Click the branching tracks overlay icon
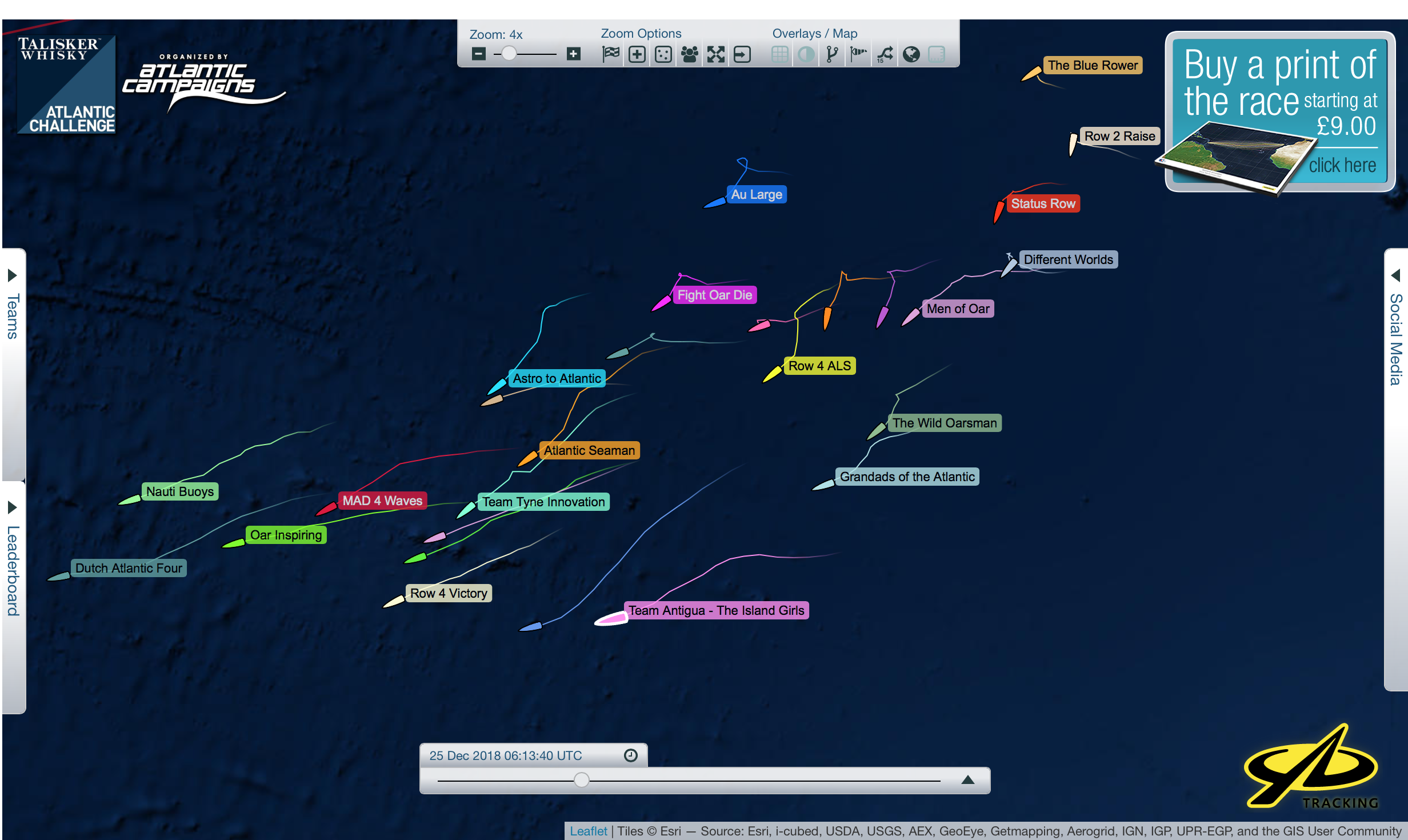The height and width of the screenshot is (840, 1408). [x=833, y=54]
